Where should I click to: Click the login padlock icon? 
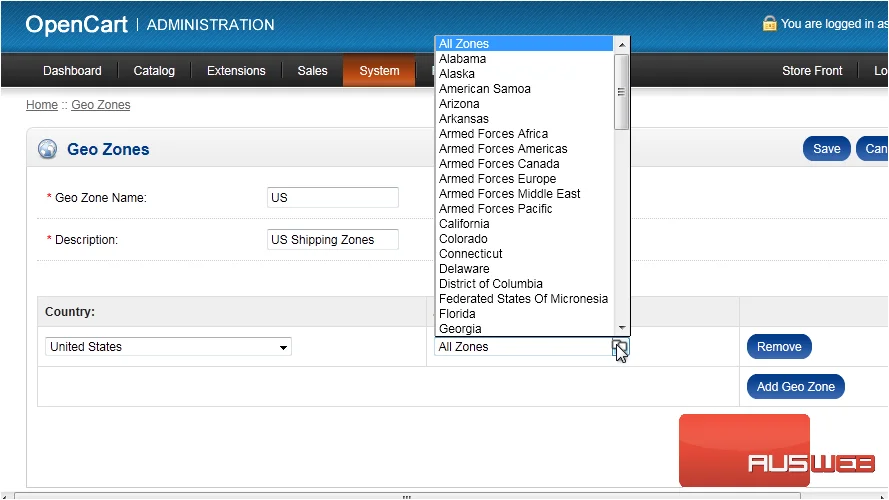(x=769, y=24)
